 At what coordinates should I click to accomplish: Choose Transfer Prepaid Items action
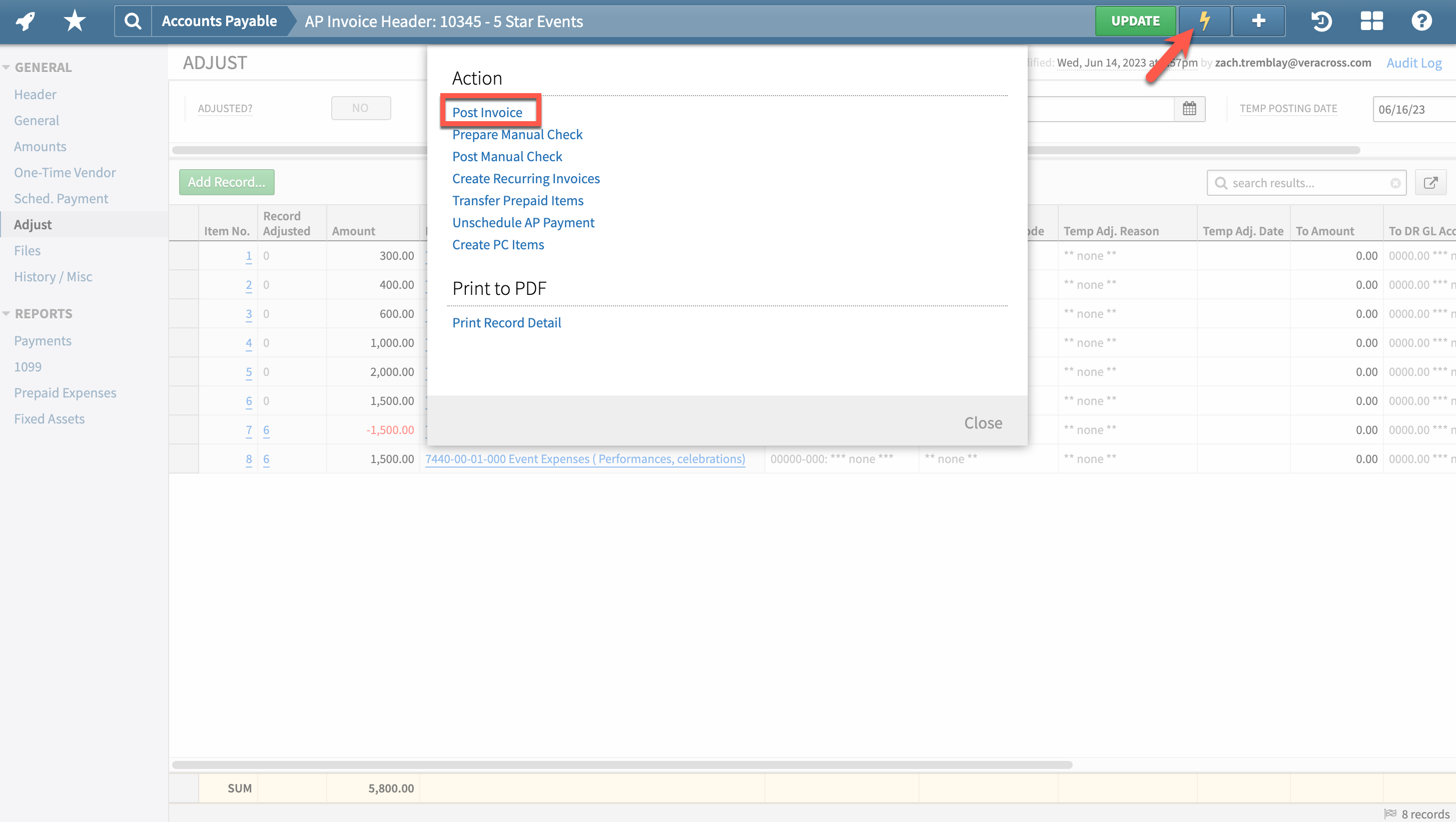click(x=517, y=200)
